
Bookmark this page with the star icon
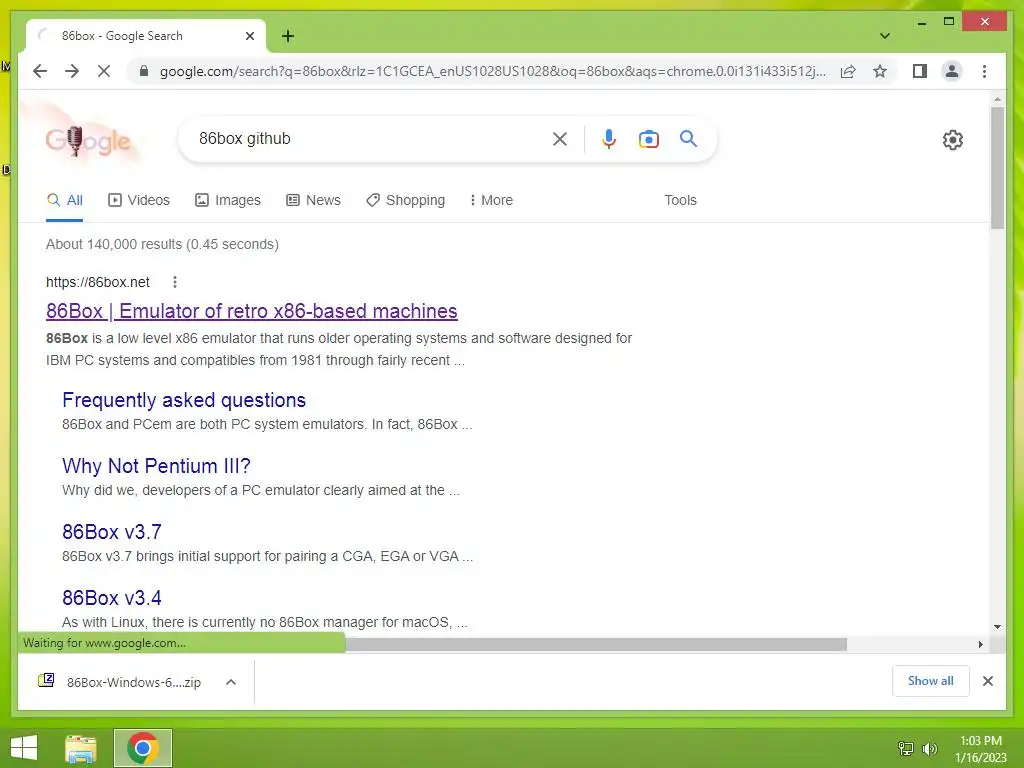pos(880,71)
